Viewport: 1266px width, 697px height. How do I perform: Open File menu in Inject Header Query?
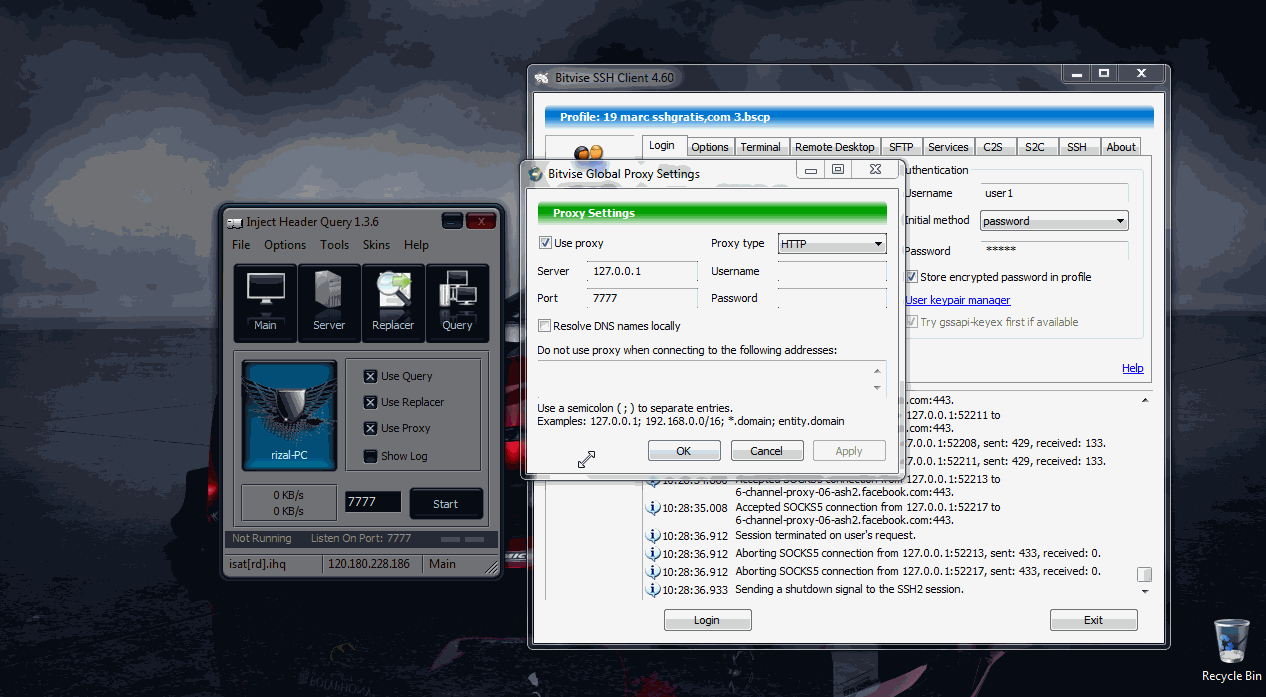point(241,245)
